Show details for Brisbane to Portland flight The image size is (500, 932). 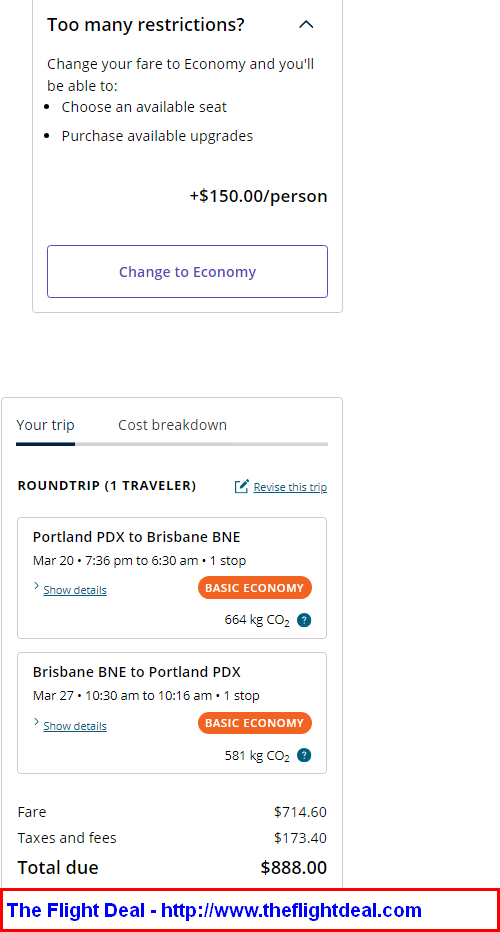pos(75,726)
